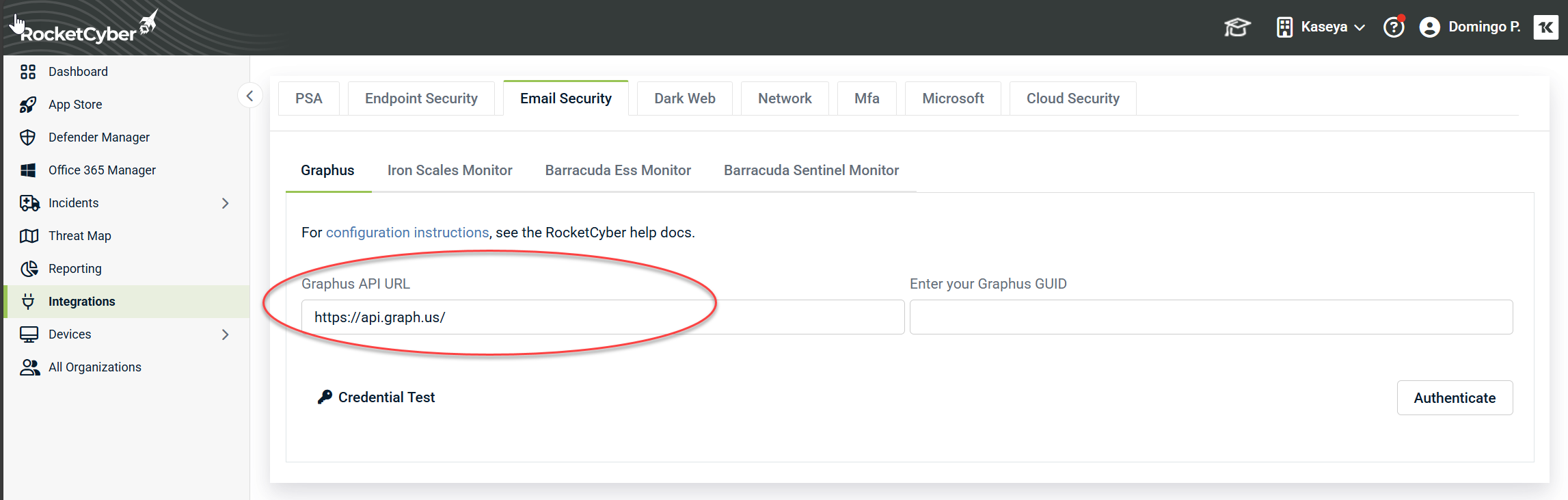Select the Iron Scales Monitor tab
Viewport: 1568px width, 500px height.
tap(450, 170)
